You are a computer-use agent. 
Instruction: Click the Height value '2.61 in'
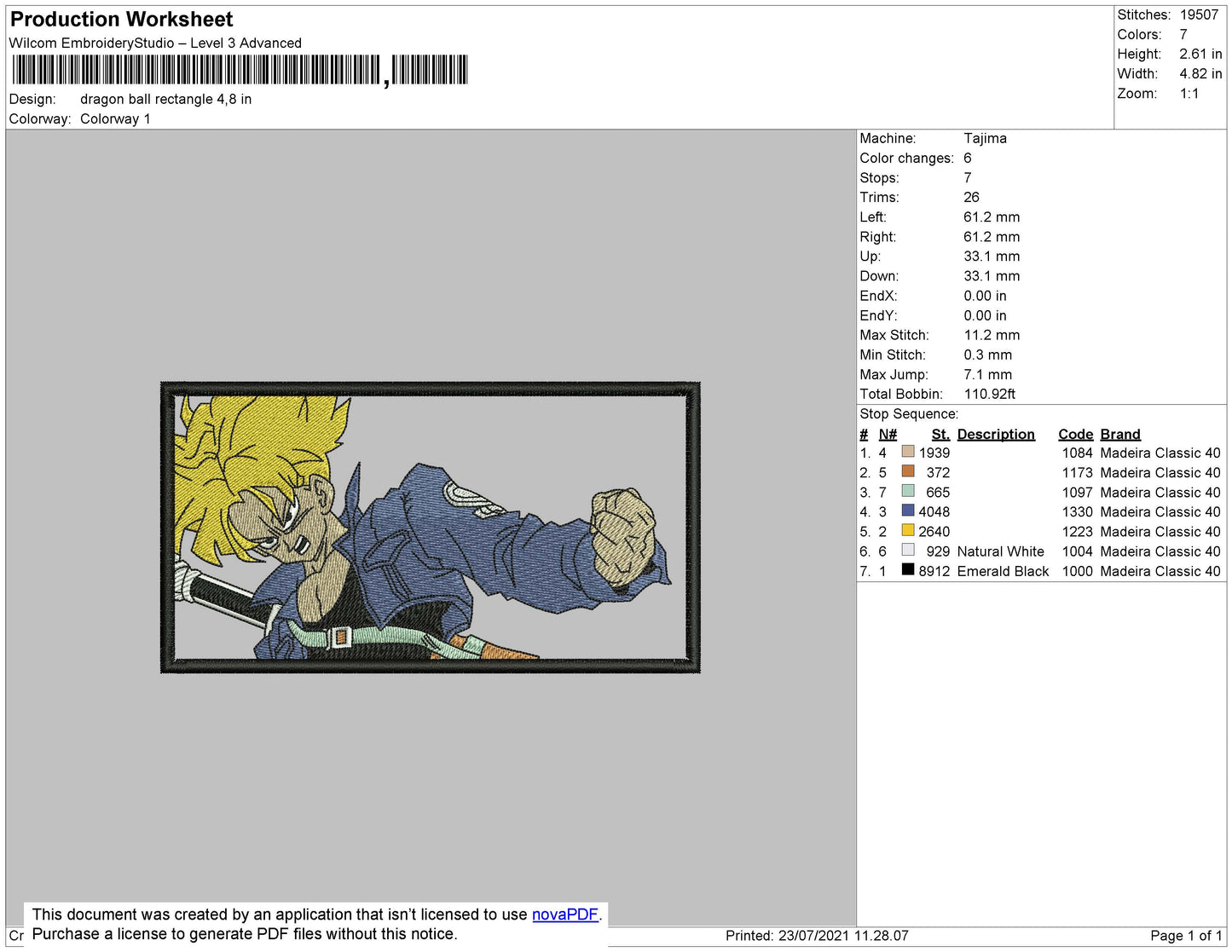(x=1200, y=55)
